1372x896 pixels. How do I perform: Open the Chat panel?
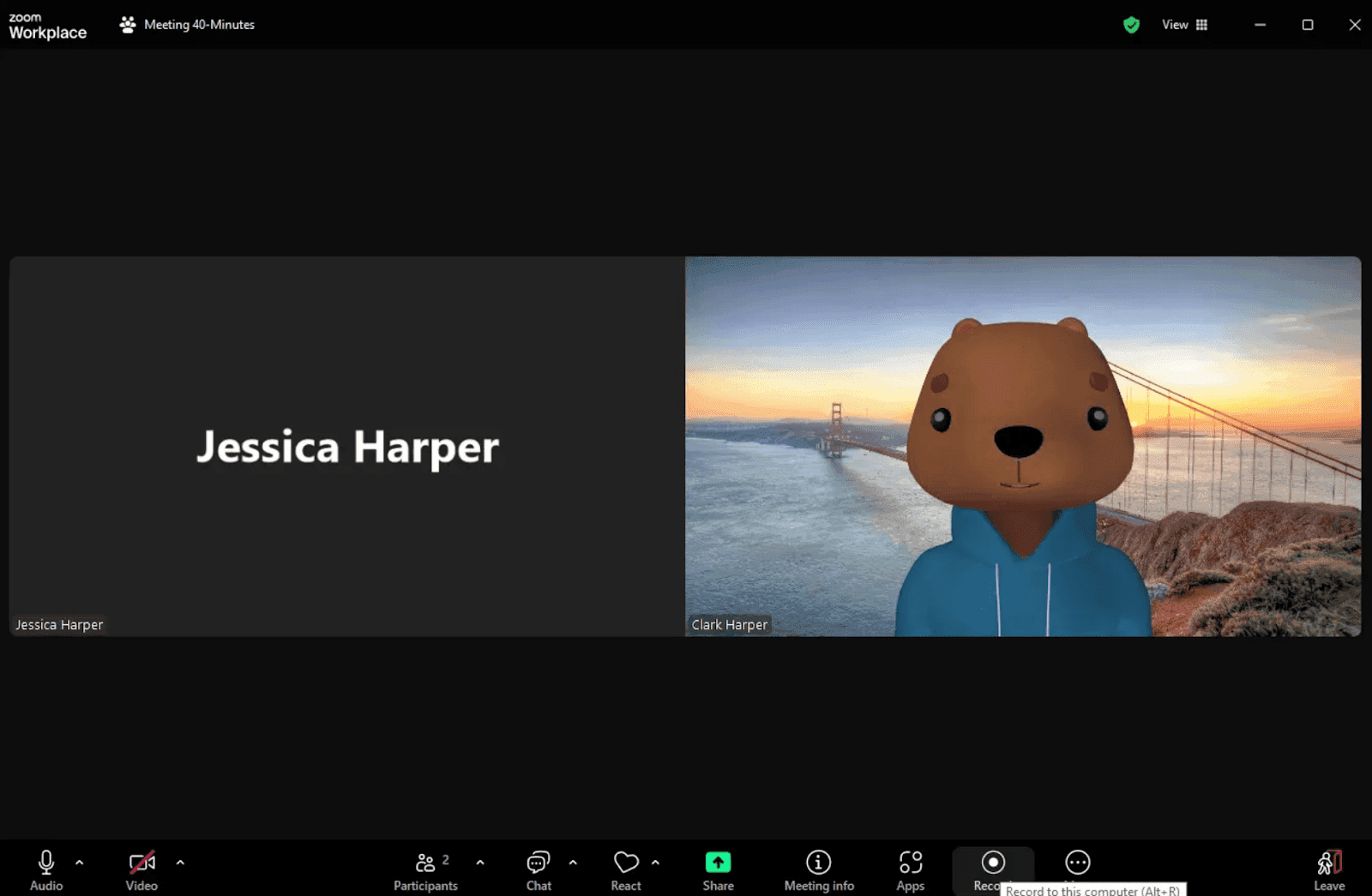539,869
